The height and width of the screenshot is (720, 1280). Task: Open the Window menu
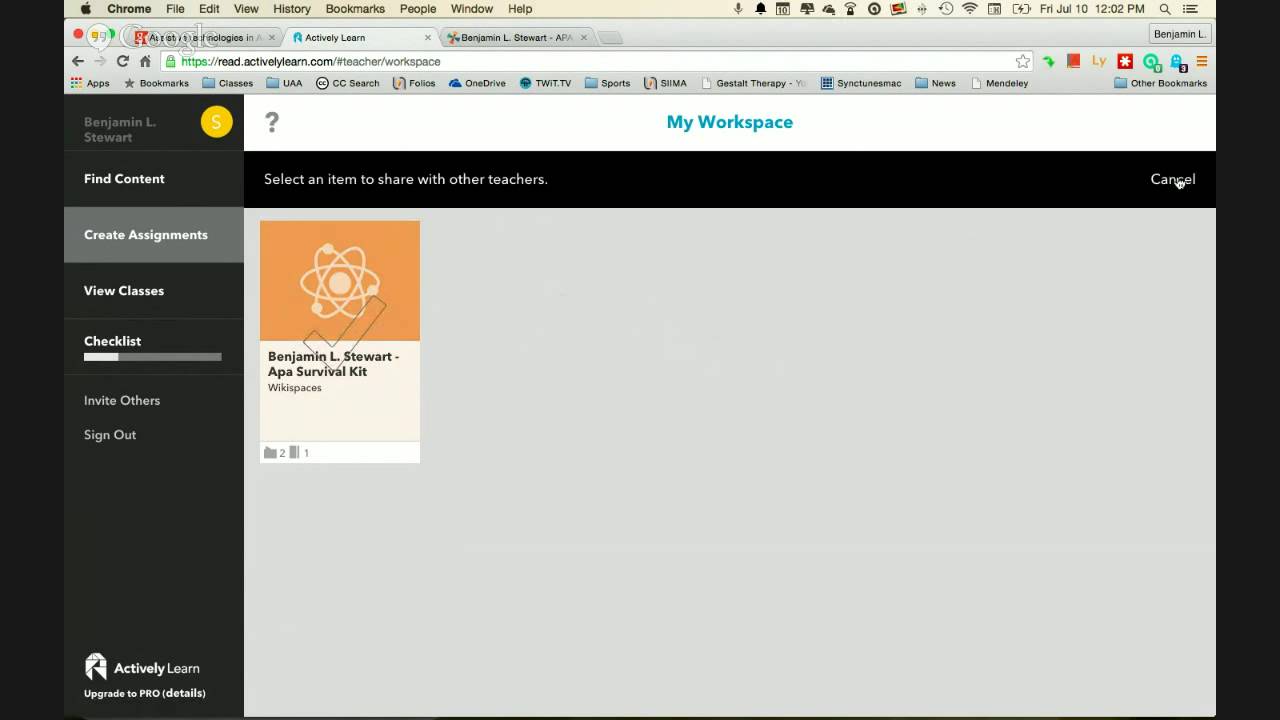pos(471,9)
